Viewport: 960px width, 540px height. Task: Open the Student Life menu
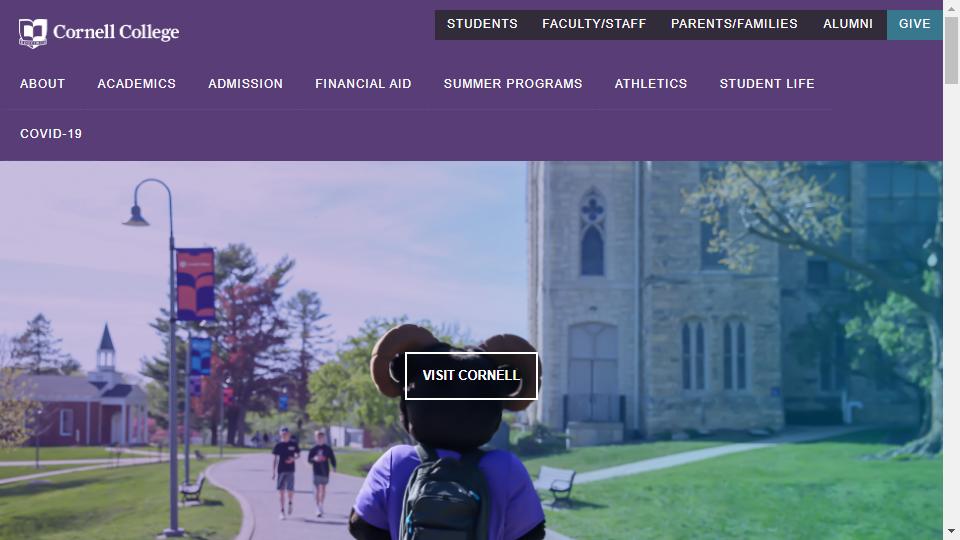[767, 84]
